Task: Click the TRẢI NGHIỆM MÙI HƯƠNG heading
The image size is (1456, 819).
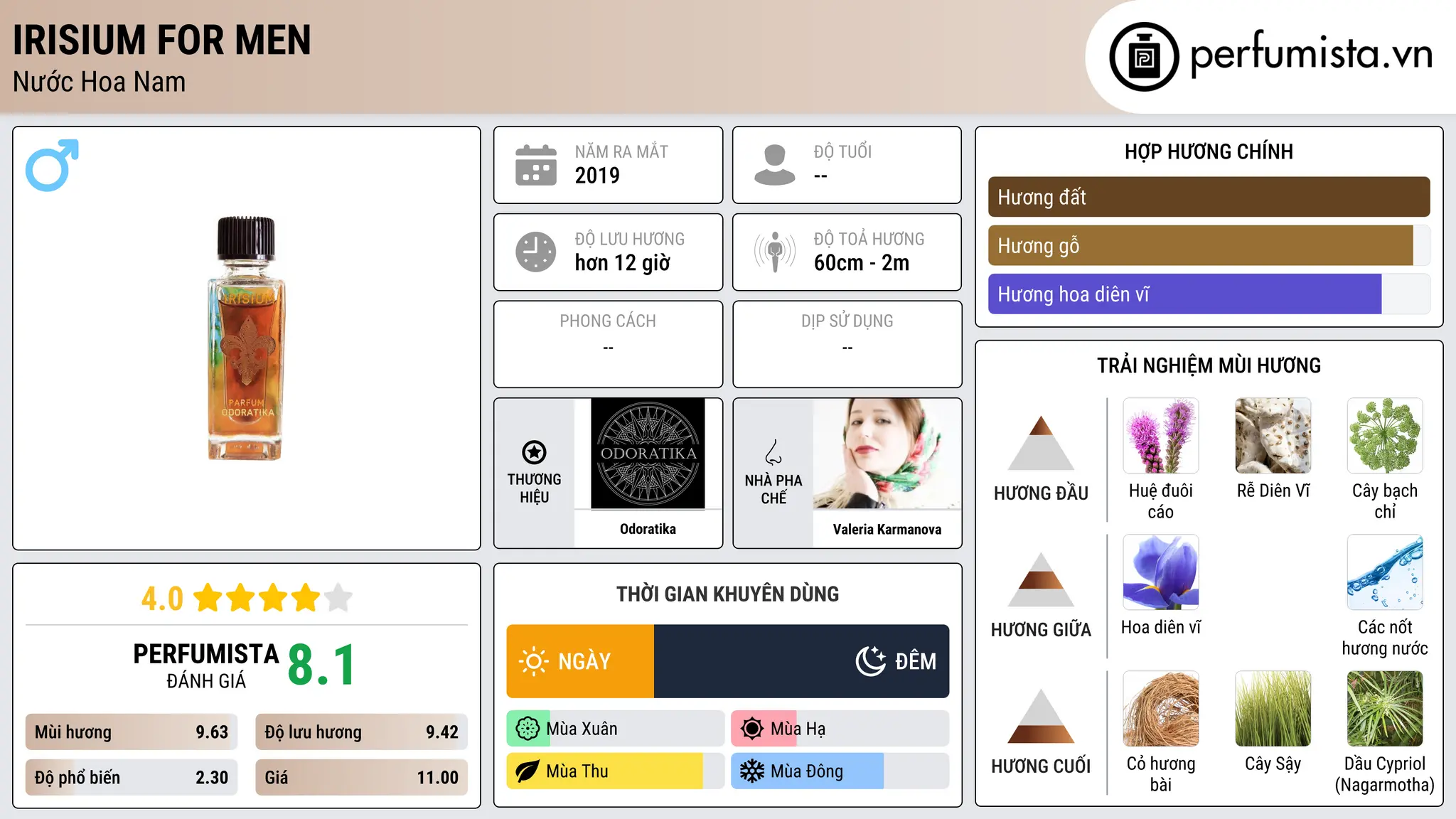Action: coord(1209,365)
